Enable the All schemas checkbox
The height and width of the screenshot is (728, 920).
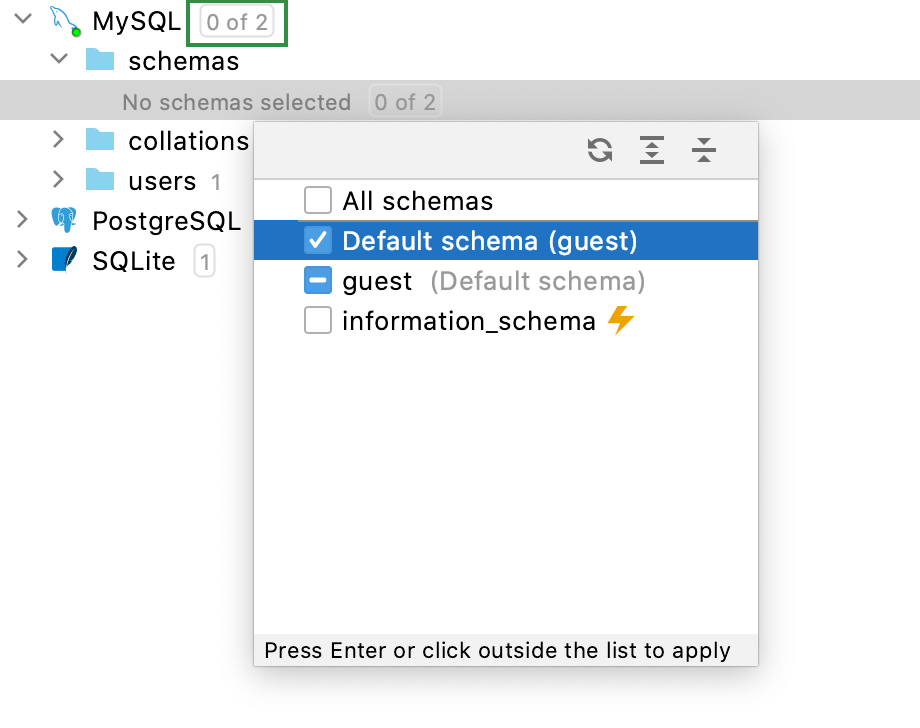tap(318, 201)
